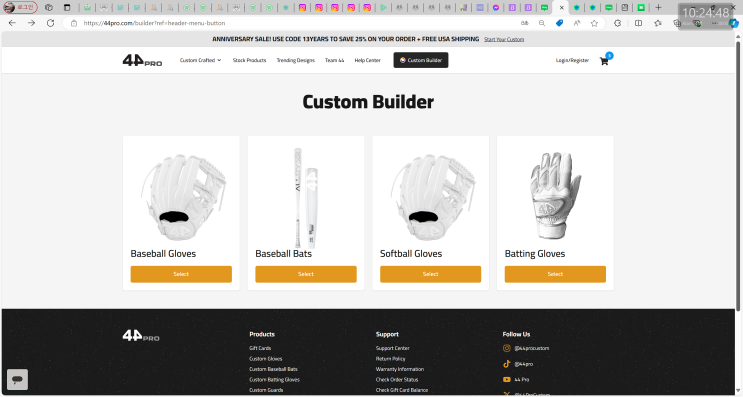Click the Softball Gloves card title

[x=411, y=254]
